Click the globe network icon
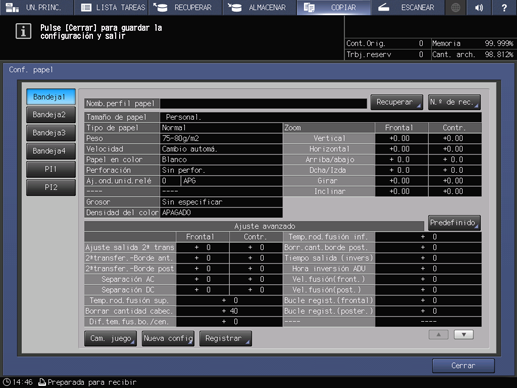This screenshot has height=388, width=517. pos(455,7)
